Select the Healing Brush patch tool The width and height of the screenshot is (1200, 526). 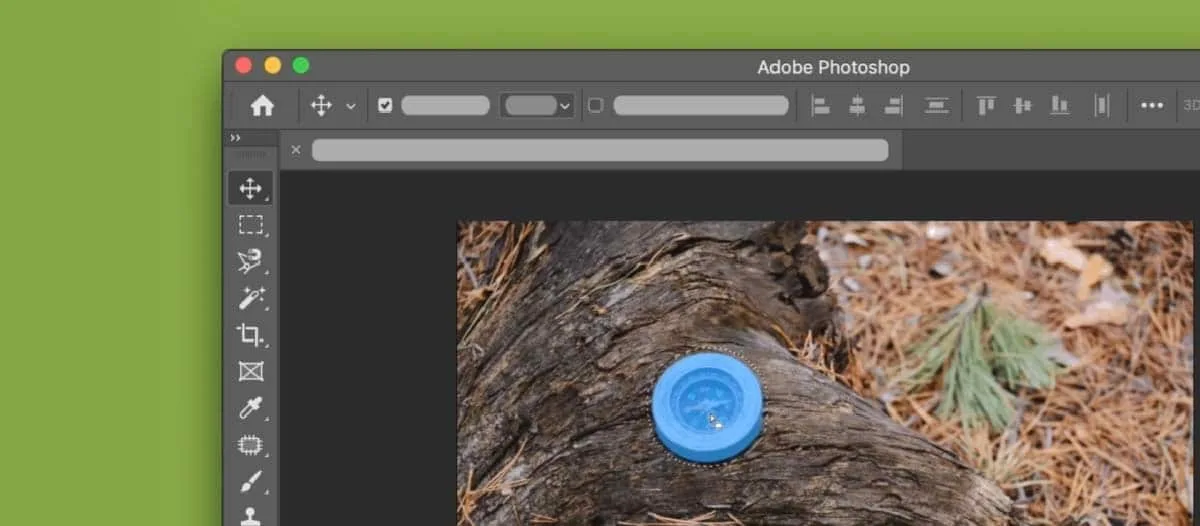[x=250, y=445]
